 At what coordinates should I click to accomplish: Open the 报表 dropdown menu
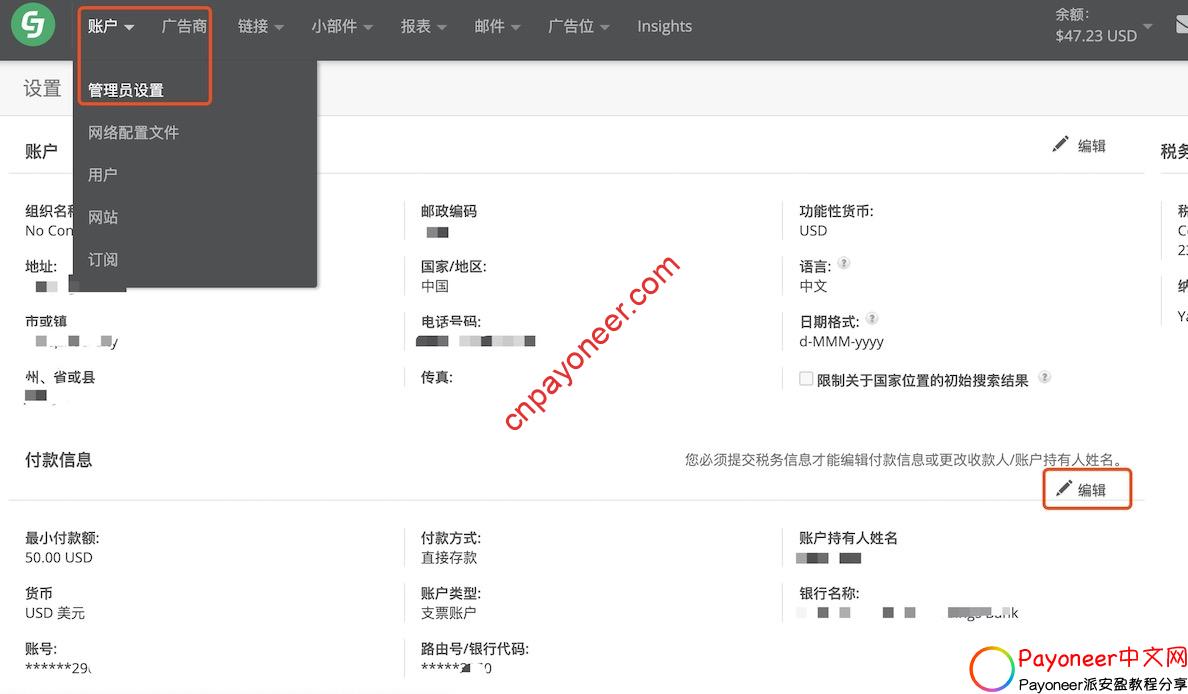click(x=423, y=27)
